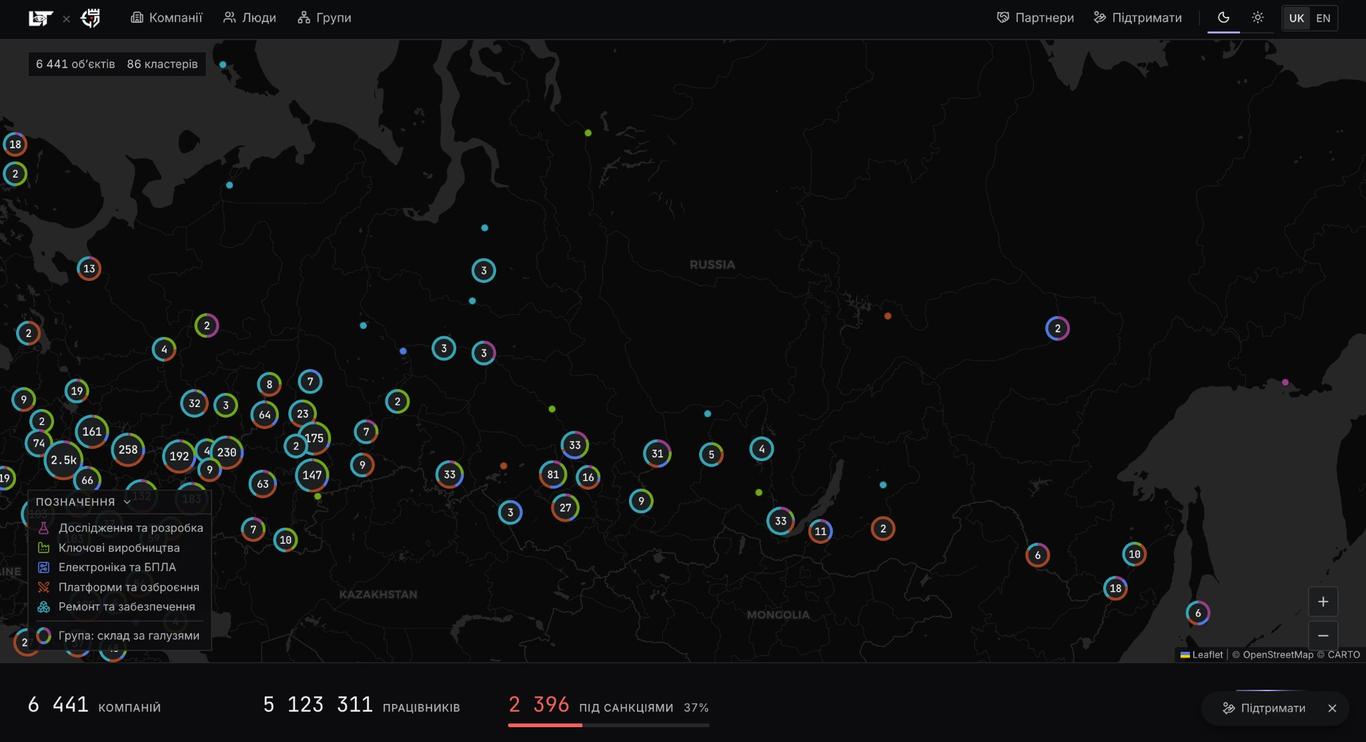Select the cluster marker labeled 8

click(269, 384)
